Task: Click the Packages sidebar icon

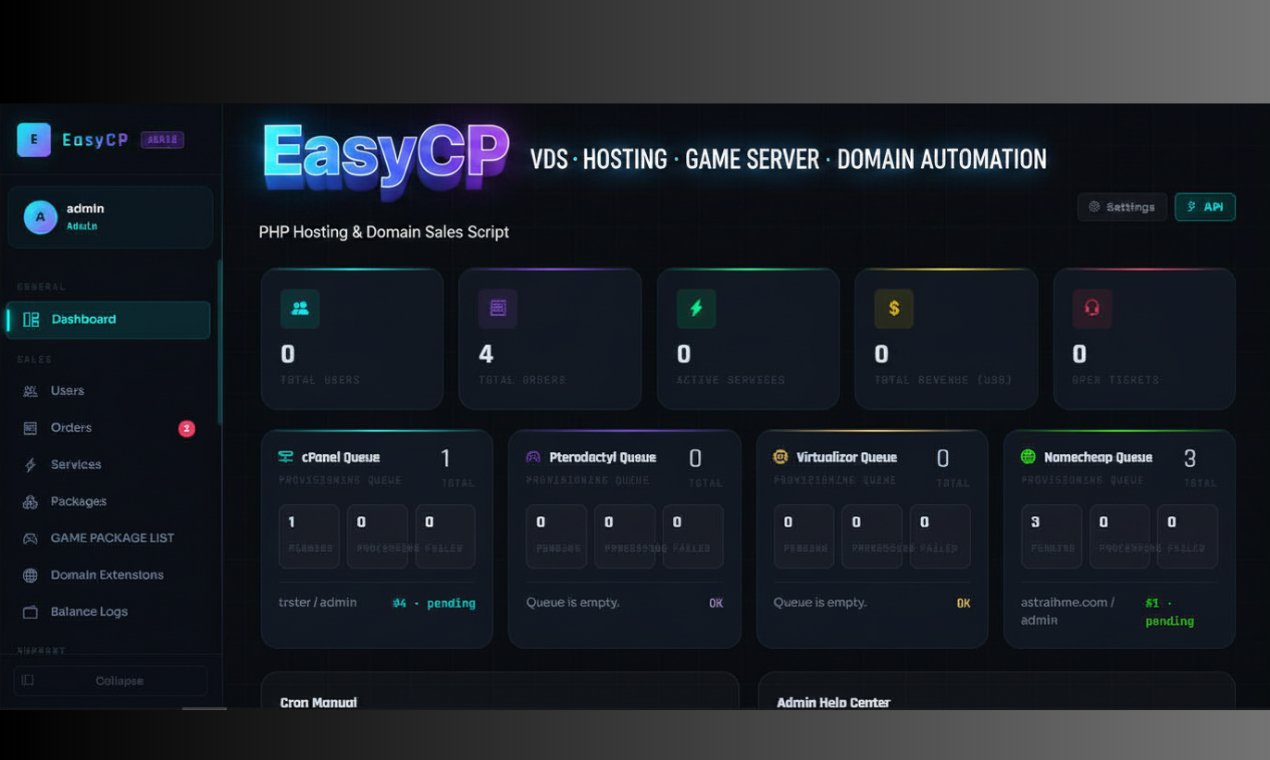Action: [x=30, y=502]
